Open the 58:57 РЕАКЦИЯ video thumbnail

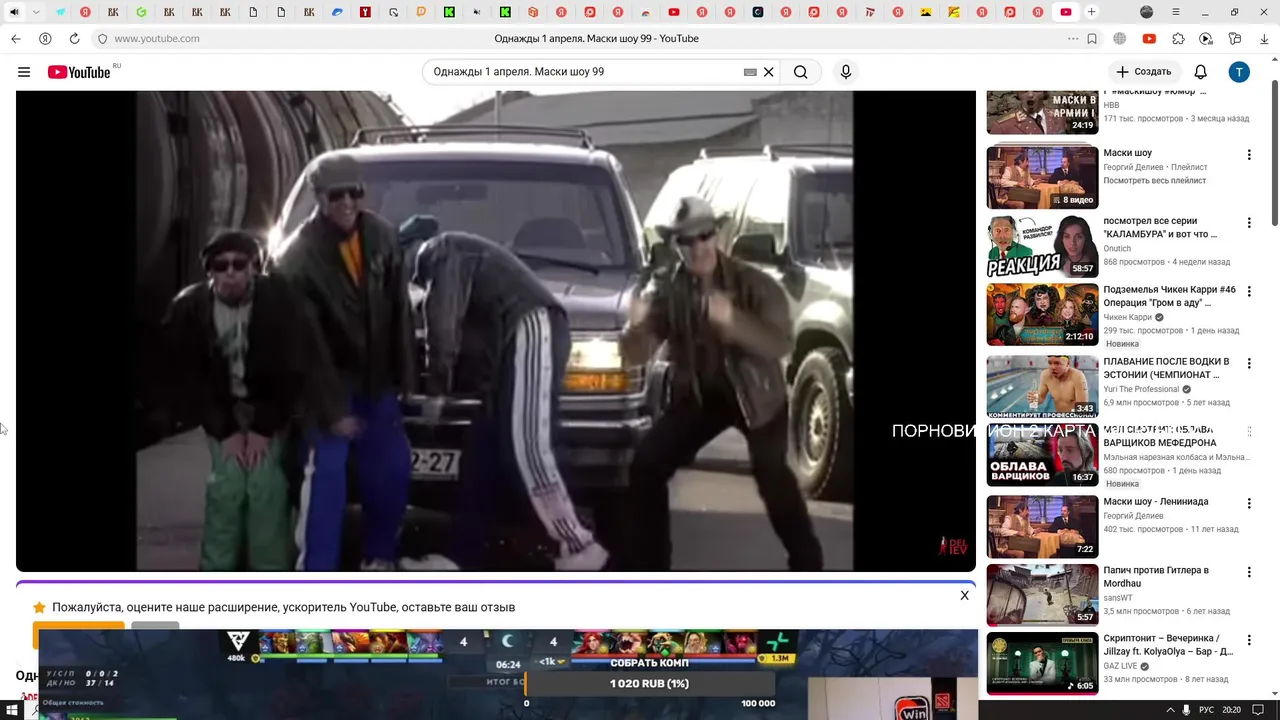coord(1042,246)
